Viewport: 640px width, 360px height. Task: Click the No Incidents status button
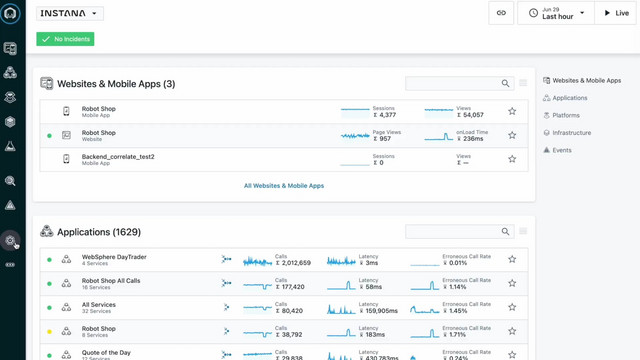[65, 39]
